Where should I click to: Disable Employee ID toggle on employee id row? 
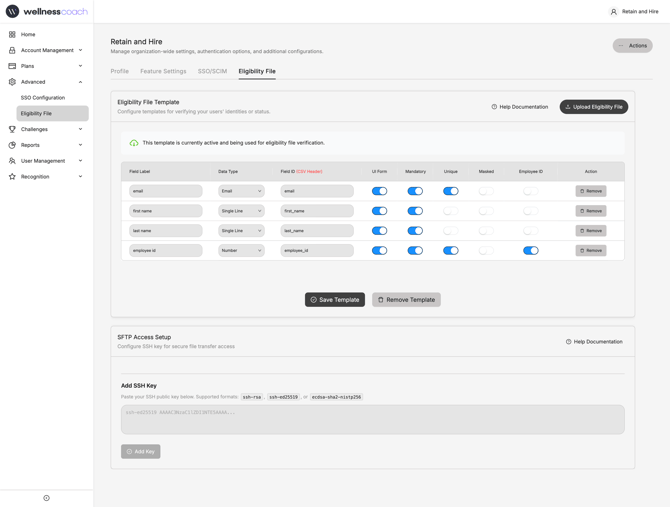[530, 251]
